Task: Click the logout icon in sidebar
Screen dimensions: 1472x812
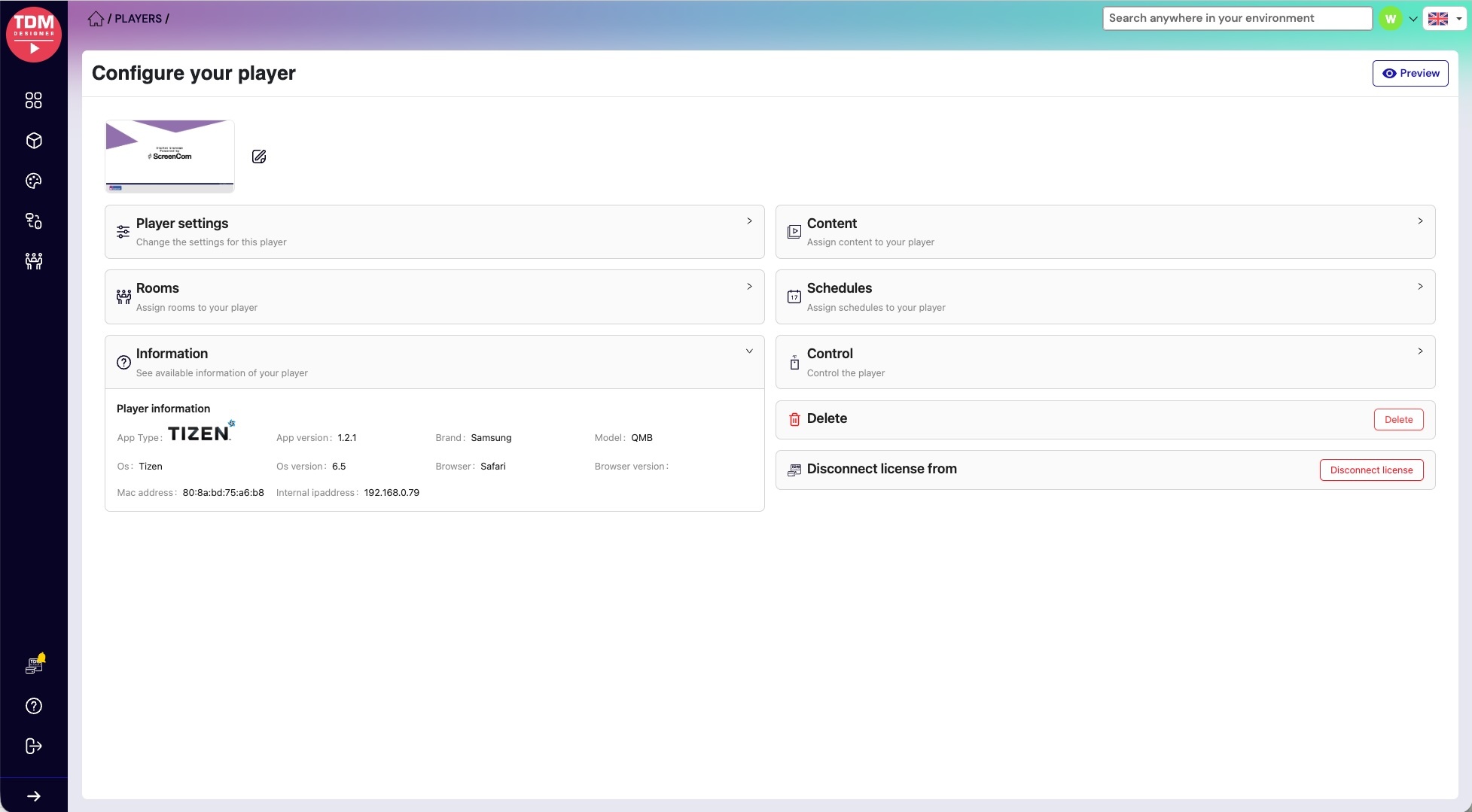Action: [34, 746]
